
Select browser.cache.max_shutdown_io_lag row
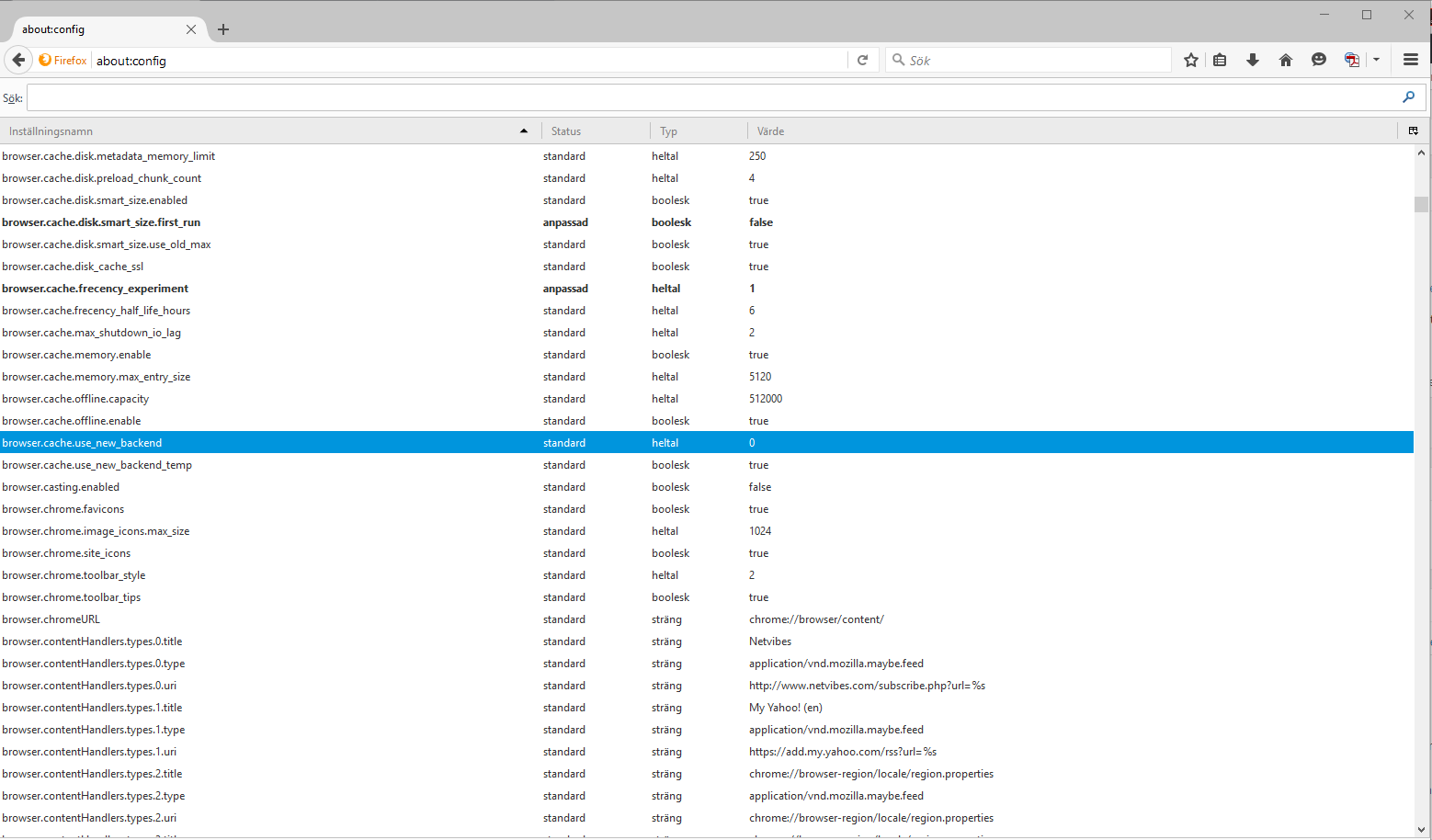click(707, 333)
